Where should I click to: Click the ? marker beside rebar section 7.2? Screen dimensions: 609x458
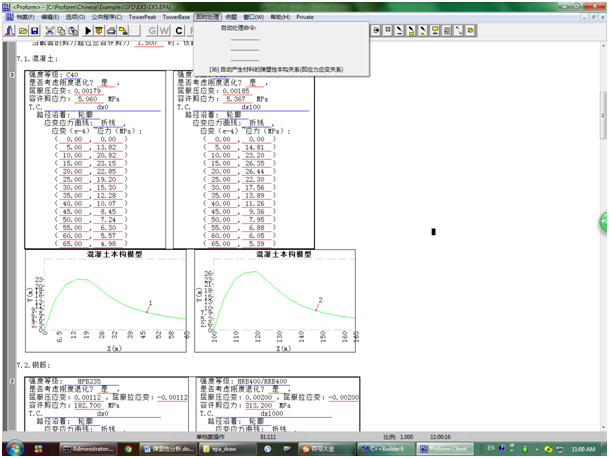pos(12,381)
